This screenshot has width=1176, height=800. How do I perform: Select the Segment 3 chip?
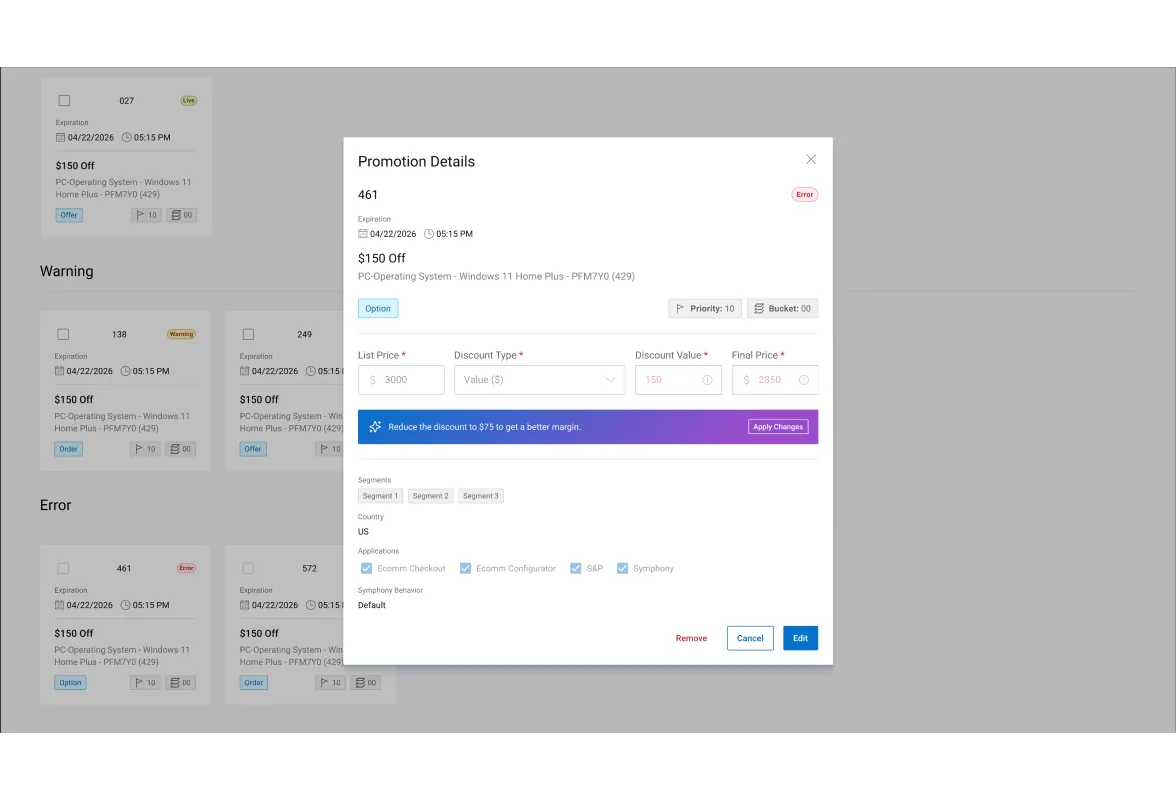point(481,496)
